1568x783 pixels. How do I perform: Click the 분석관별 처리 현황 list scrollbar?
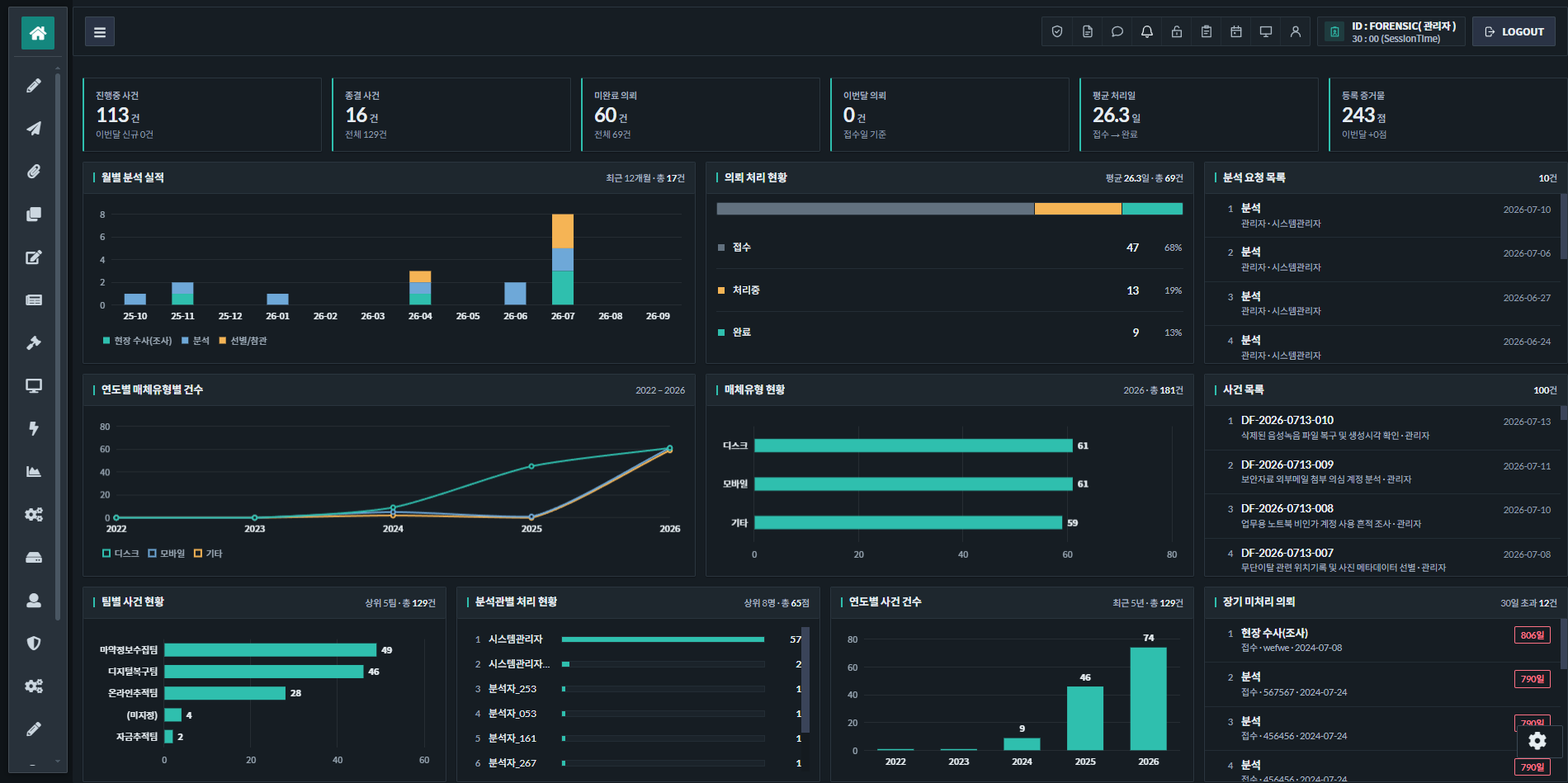805,681
